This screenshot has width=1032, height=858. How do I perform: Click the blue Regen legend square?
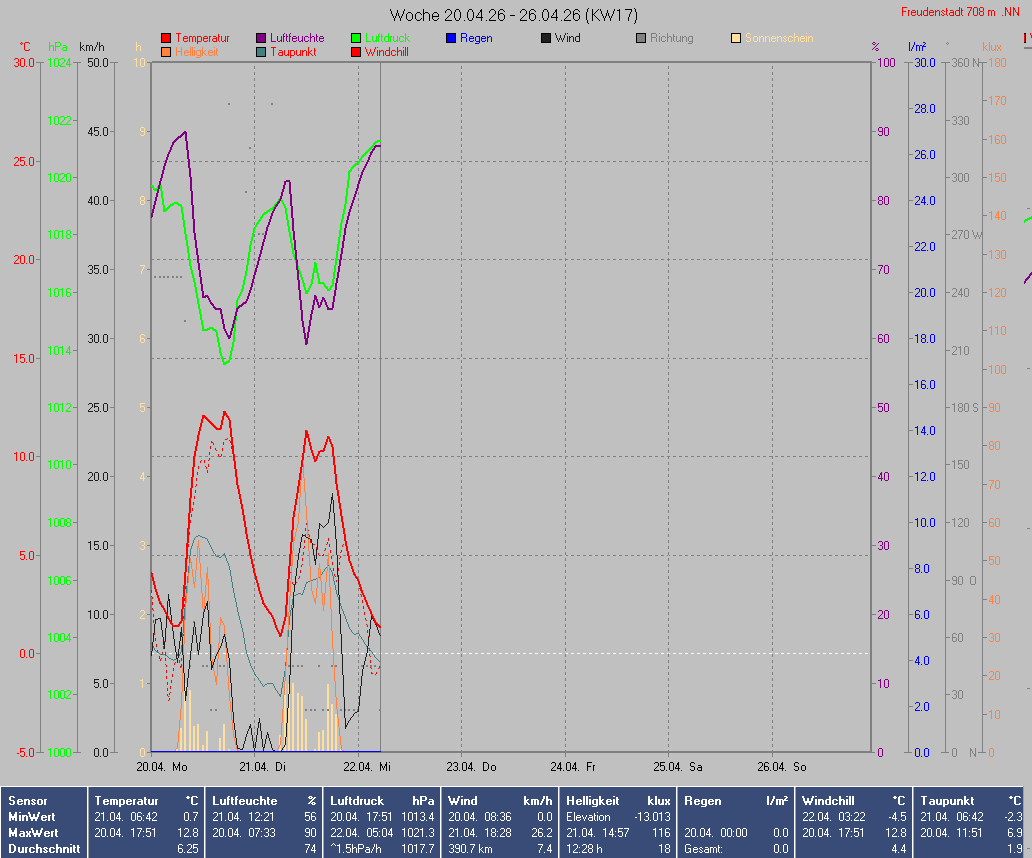click(451, 38)
